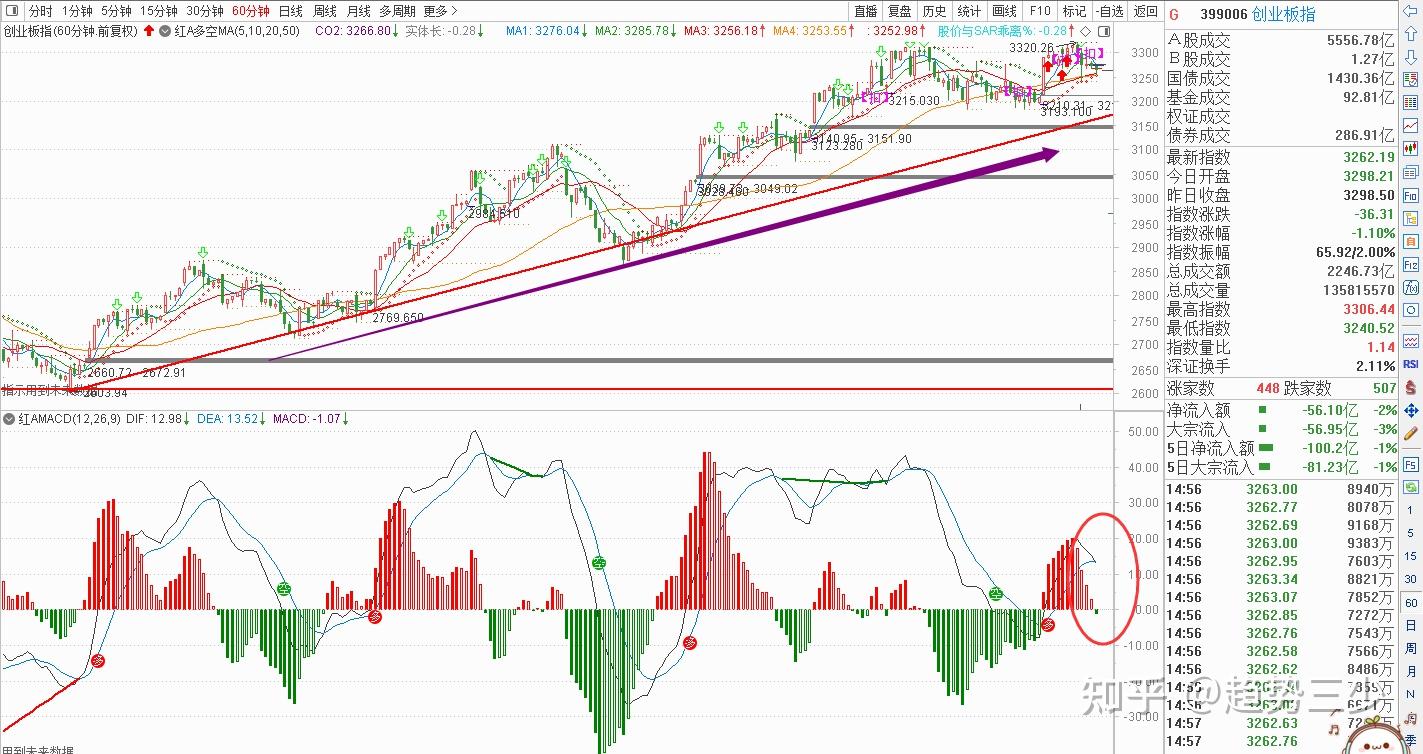The height and width of the screenshot is (754, 1423).
Task: Select the 15分钟 period tab
Action: pos(159,11)
